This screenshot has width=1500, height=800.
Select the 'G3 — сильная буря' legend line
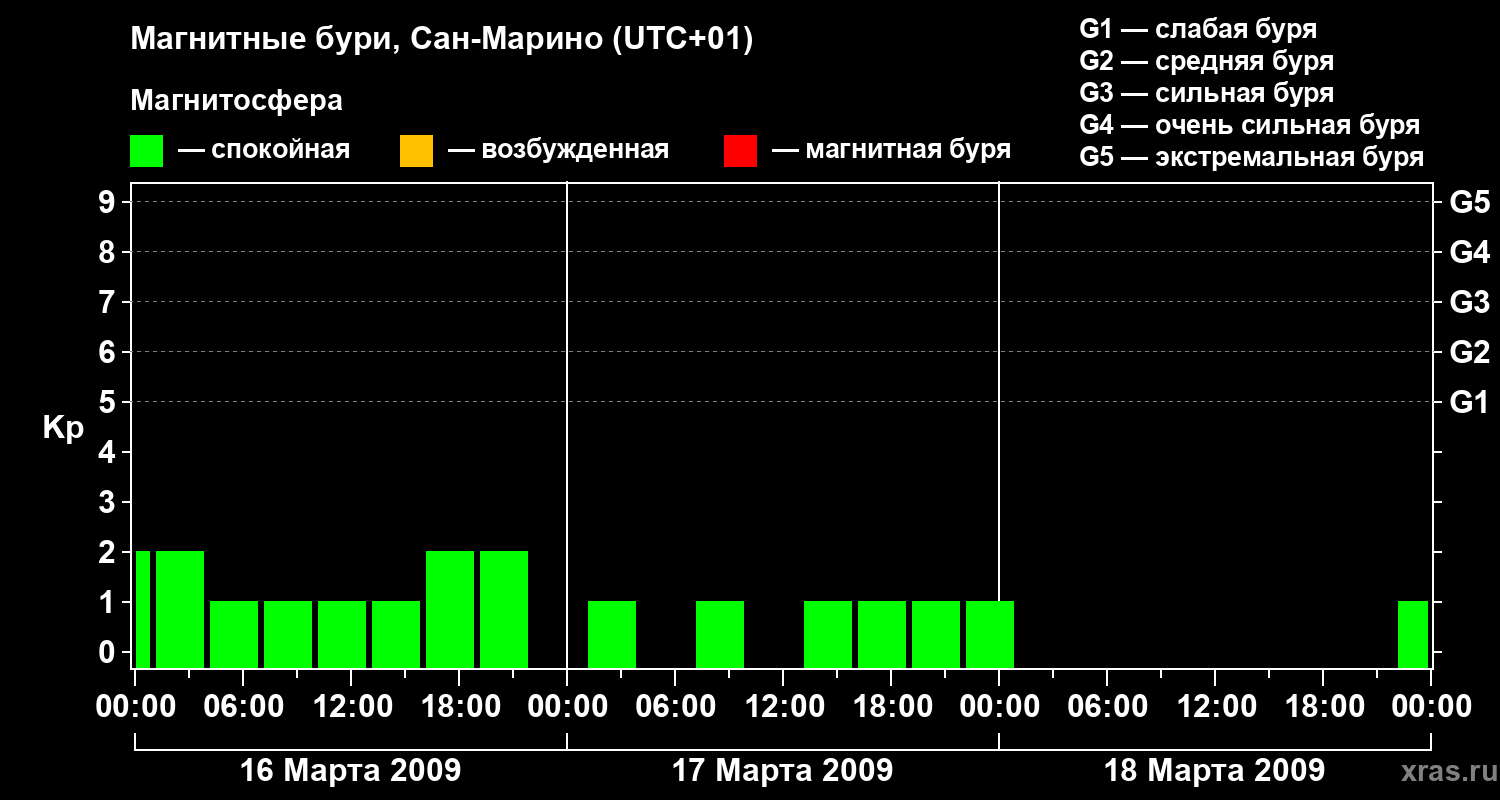click(x=1207, y=93)
